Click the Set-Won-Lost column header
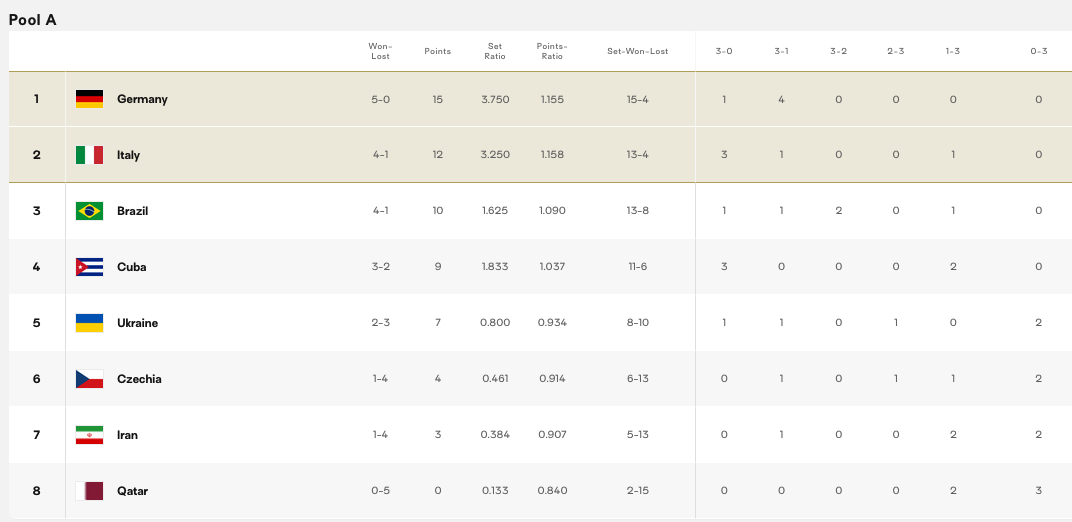The image size is (1072, 522). tap(637, 51)
